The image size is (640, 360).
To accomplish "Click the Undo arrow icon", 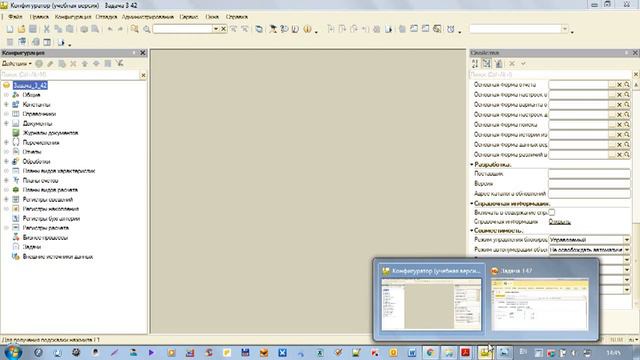I will (110, 29).
